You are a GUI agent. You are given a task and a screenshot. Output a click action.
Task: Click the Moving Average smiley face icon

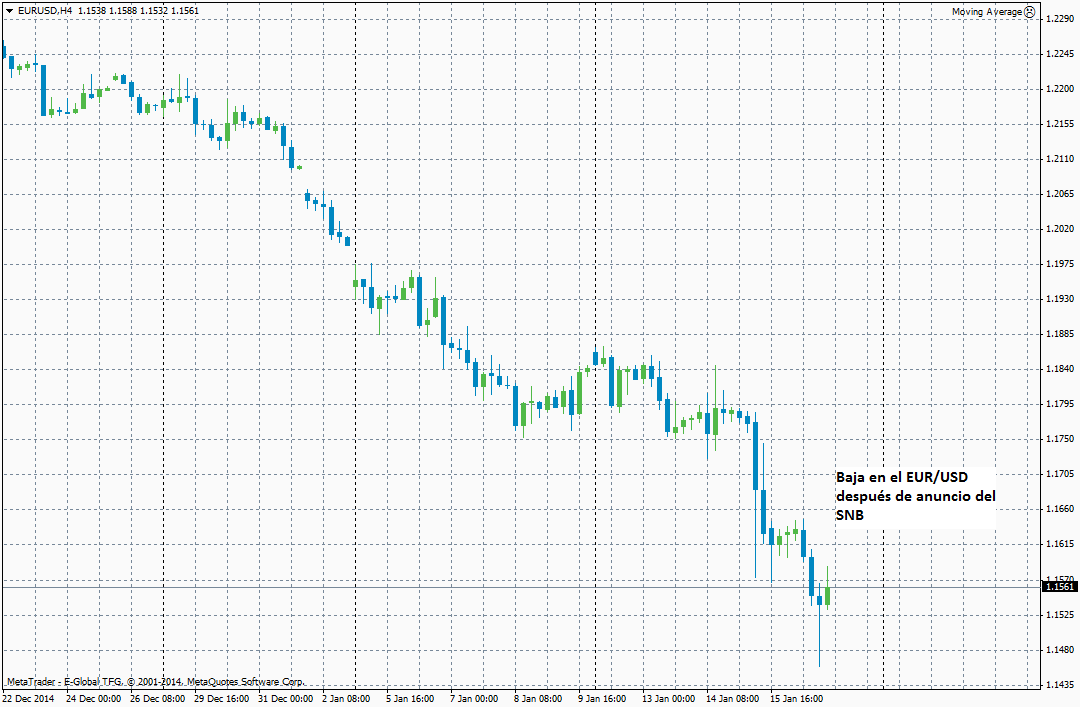(1029, 12)
